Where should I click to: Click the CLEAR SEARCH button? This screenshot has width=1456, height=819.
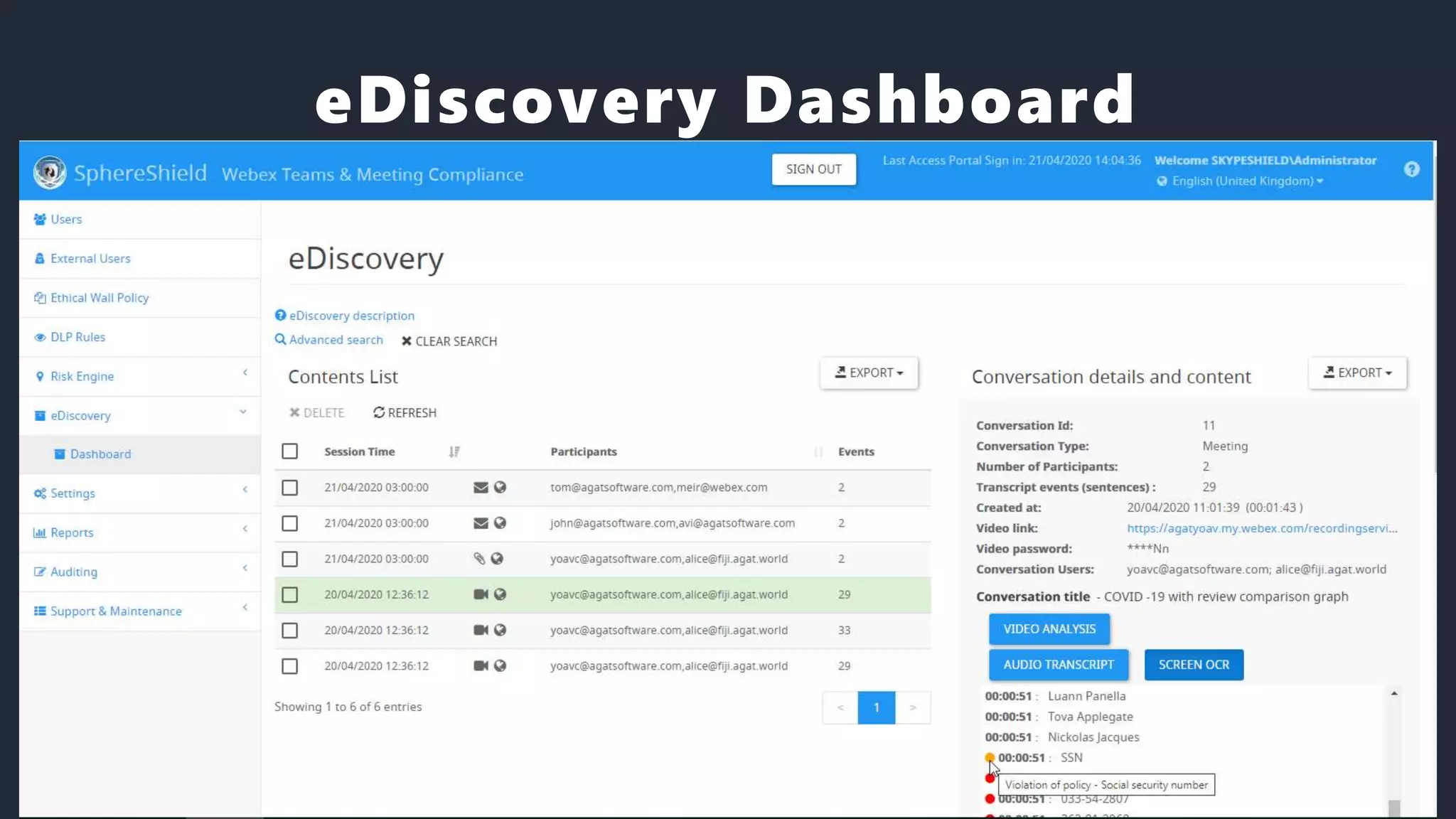point(449,341)
